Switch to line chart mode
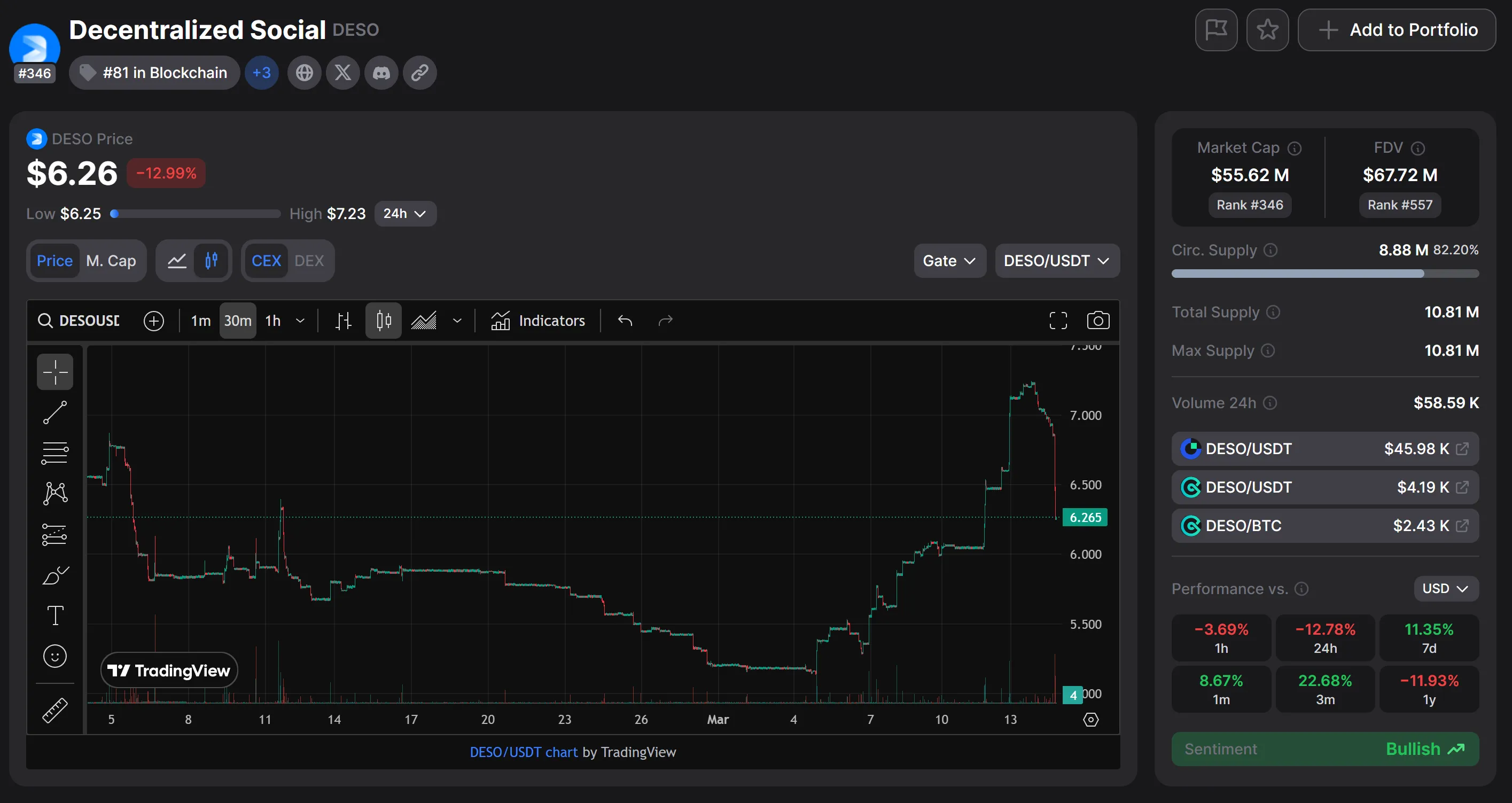 click(x=177, y=261)
